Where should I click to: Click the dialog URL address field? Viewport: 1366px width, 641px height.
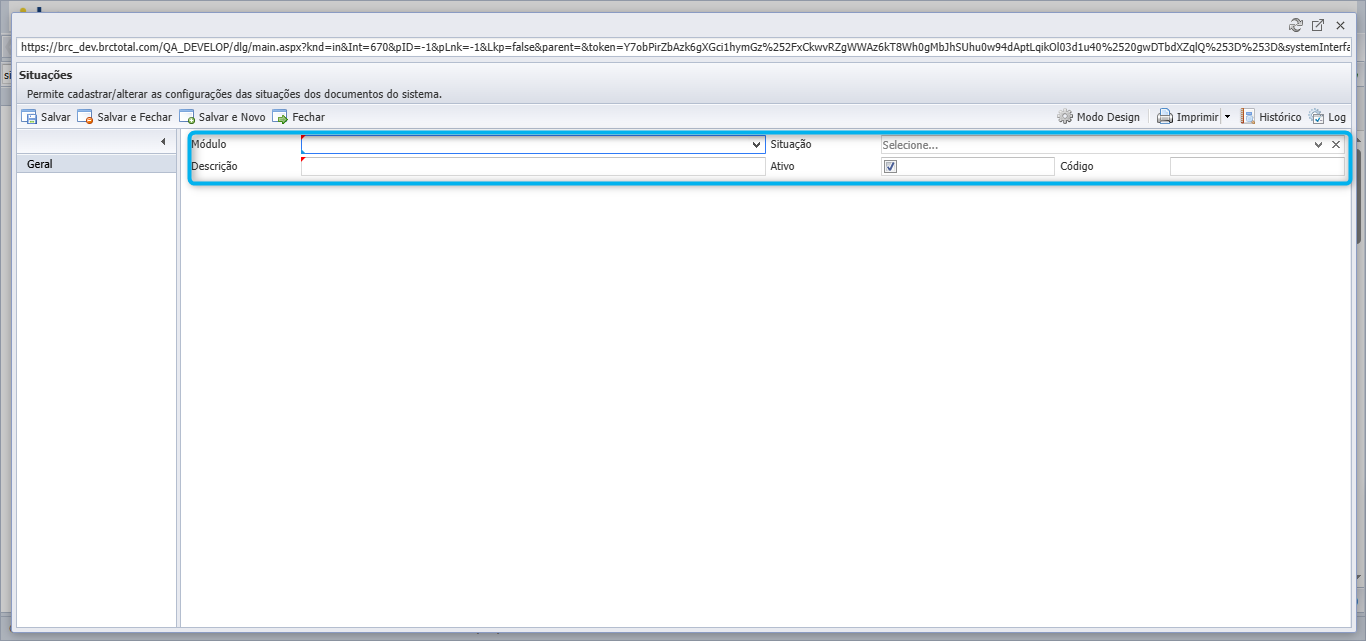pos(685,46)
